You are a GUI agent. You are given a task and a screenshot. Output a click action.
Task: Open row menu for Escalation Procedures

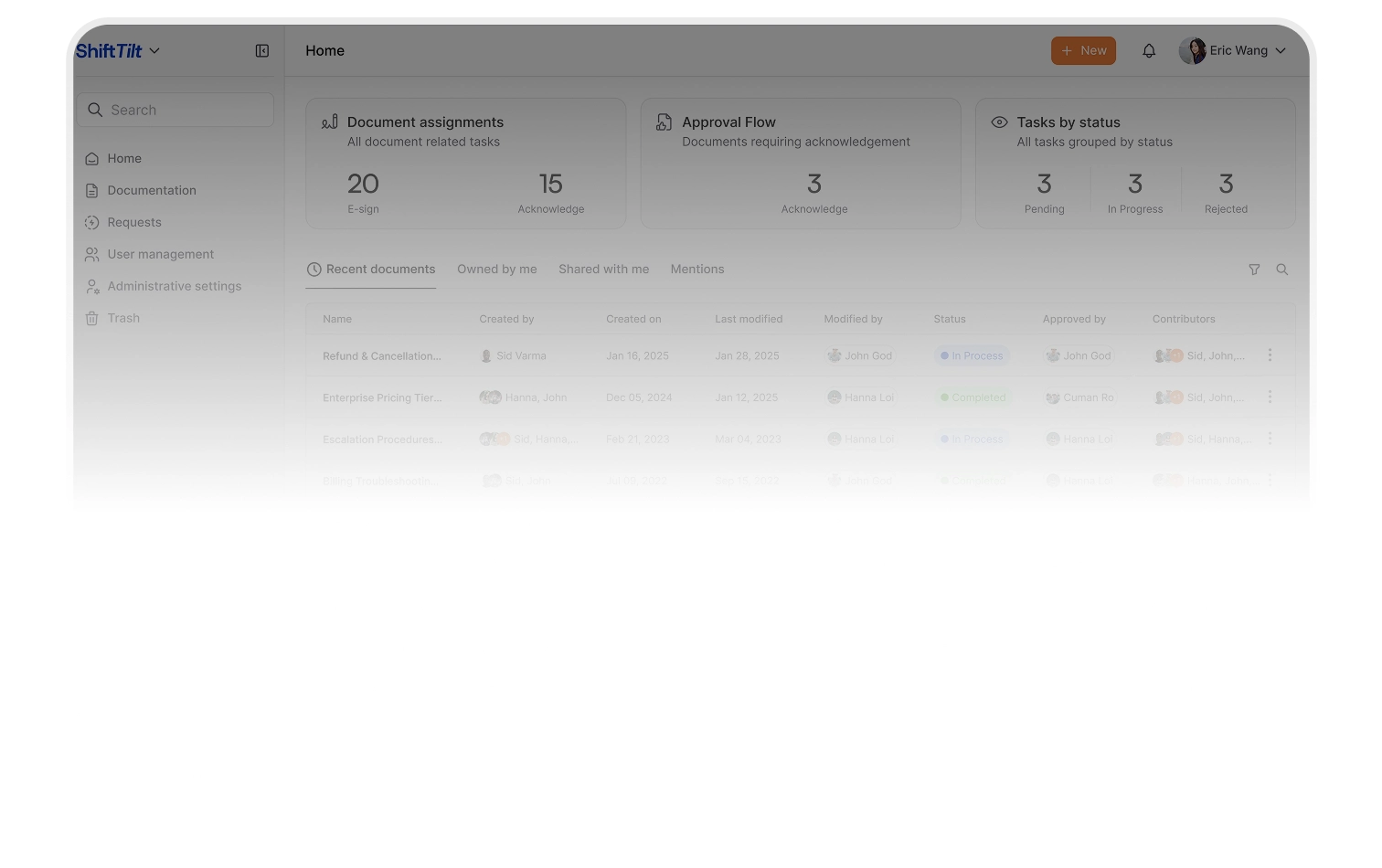pos(1270,439)
